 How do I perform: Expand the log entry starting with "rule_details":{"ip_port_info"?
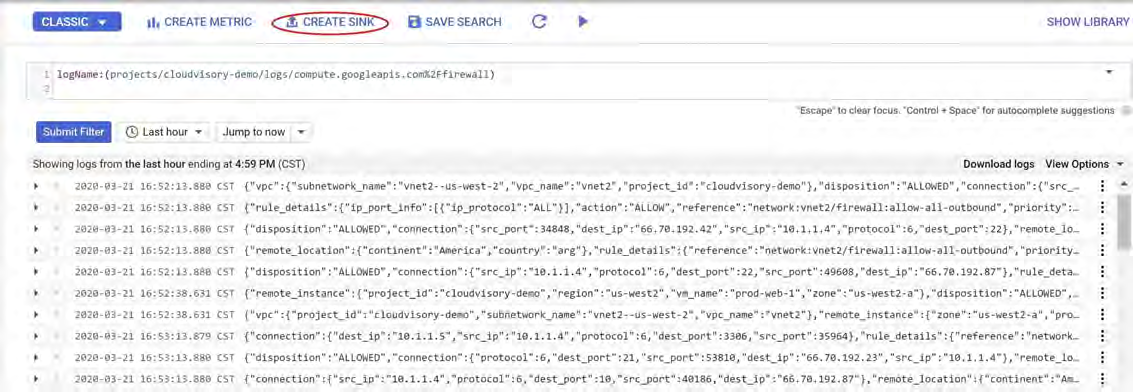point(36,208)
